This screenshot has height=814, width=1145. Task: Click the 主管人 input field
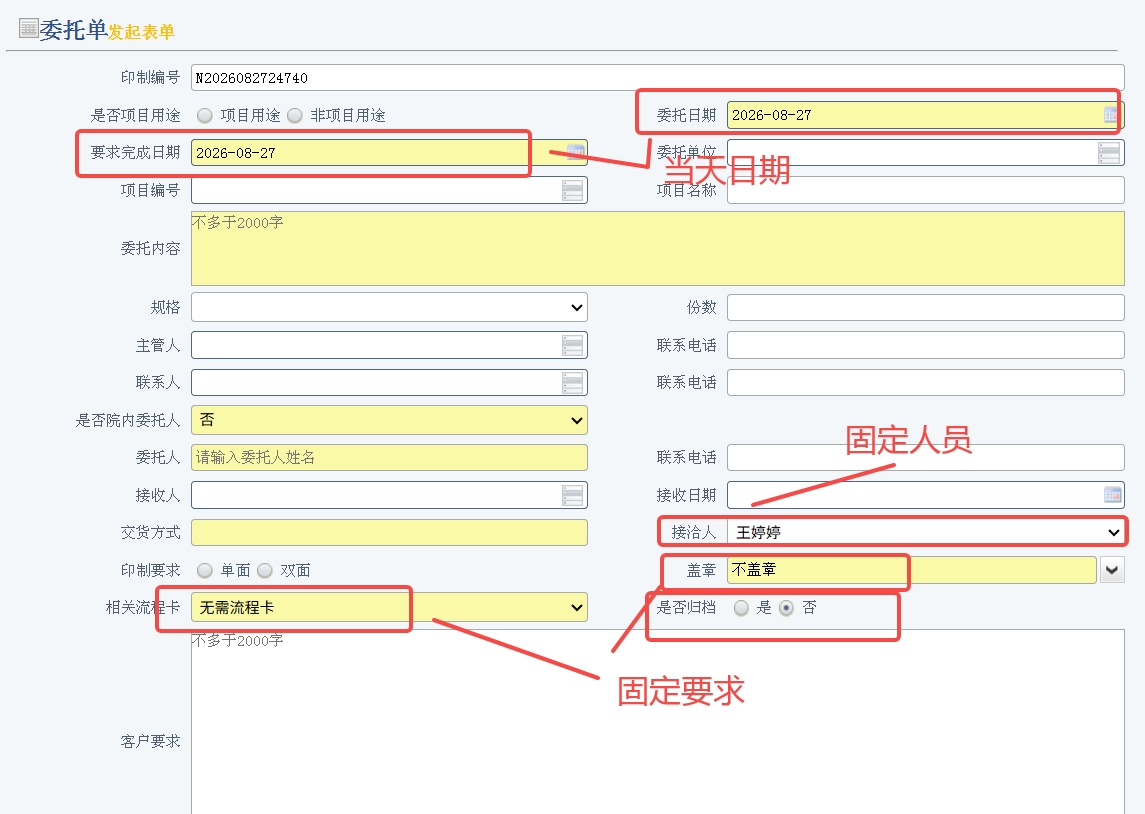(389, 345)
